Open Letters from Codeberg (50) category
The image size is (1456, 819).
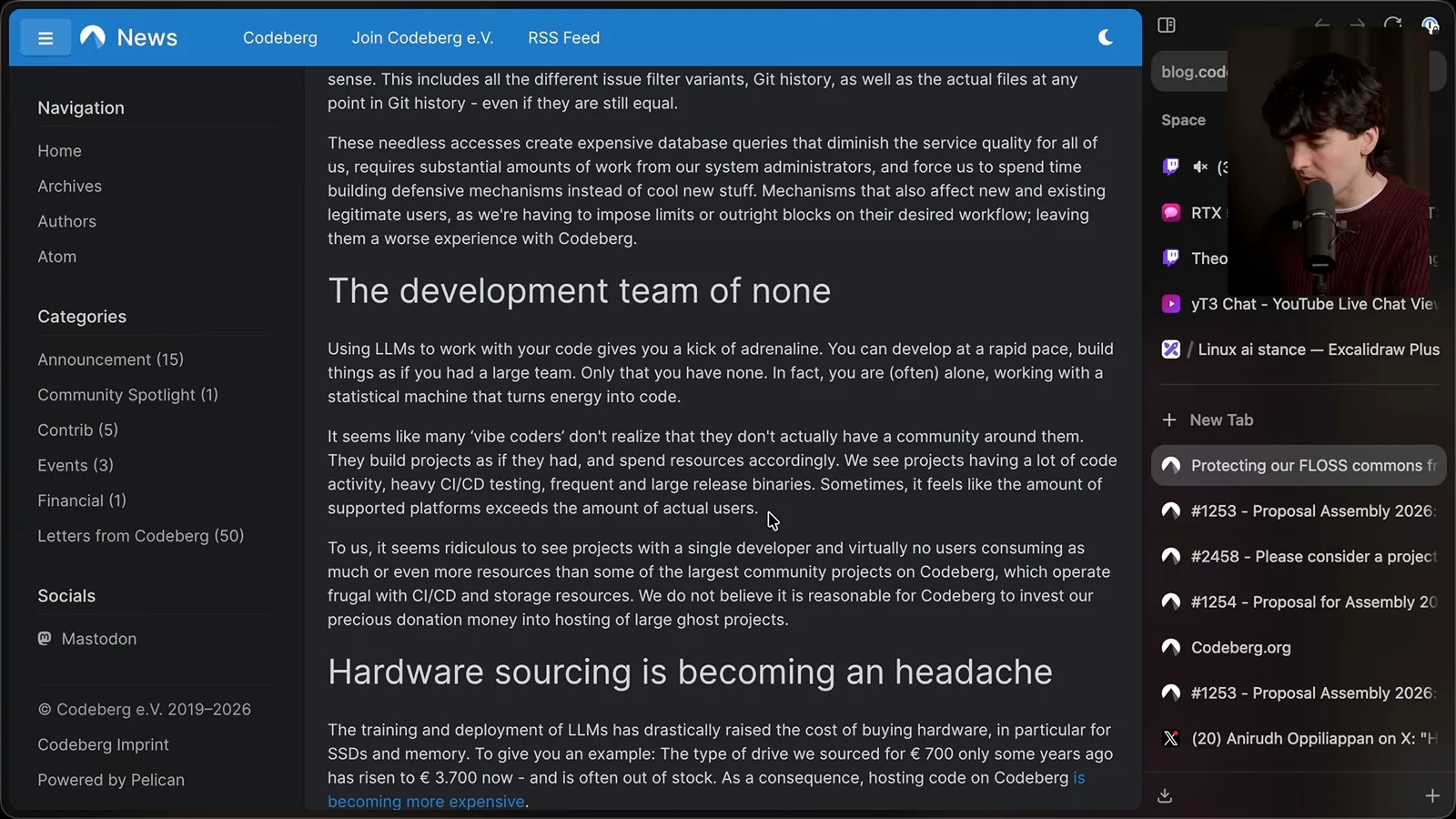click(x=140, y=536)
